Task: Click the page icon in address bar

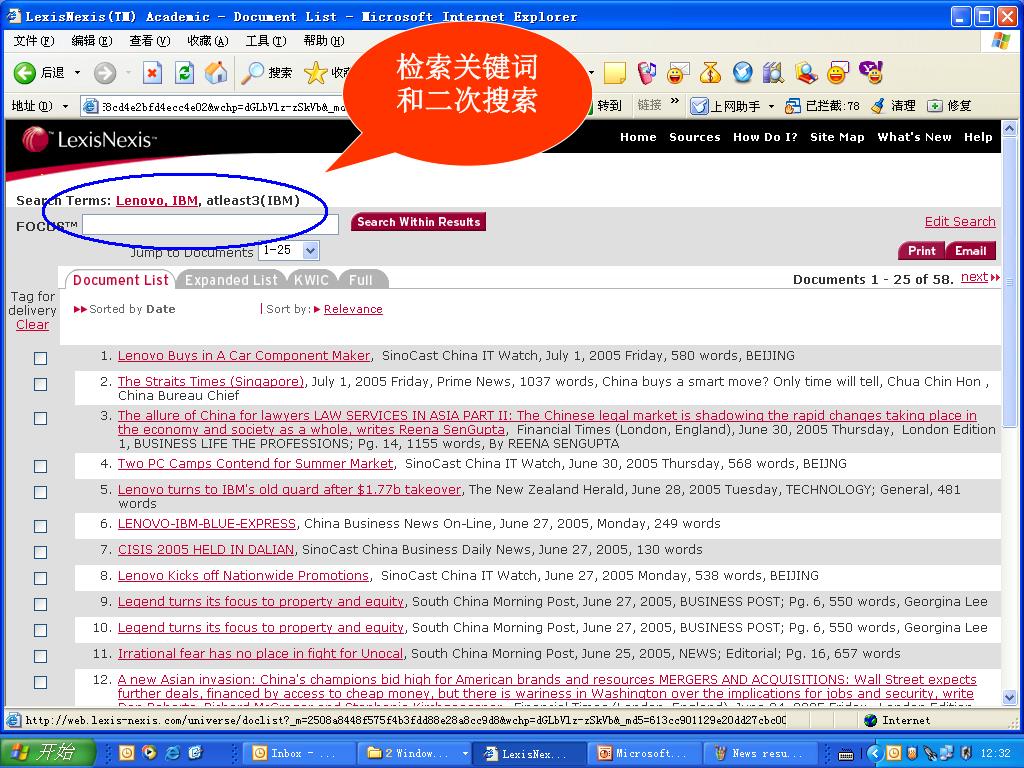Action: [x=91, y=106]
